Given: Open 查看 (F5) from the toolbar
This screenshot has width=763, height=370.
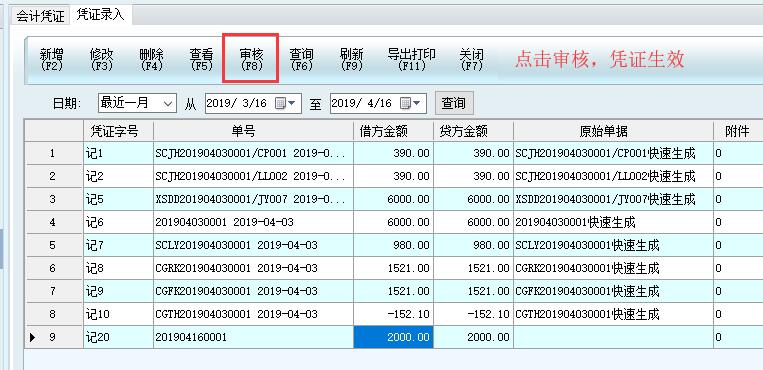Looking at the screenshot, I should click(201, 59).
